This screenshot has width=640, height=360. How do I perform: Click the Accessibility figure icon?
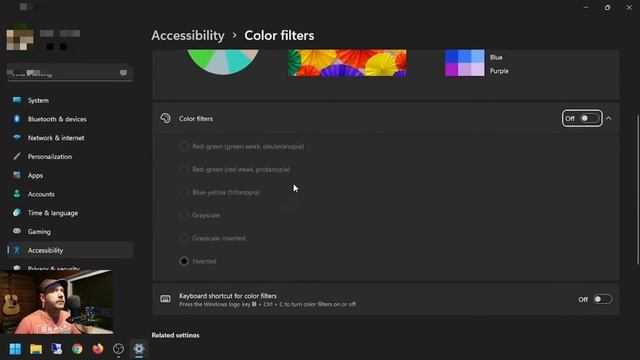tap(17, 250)
